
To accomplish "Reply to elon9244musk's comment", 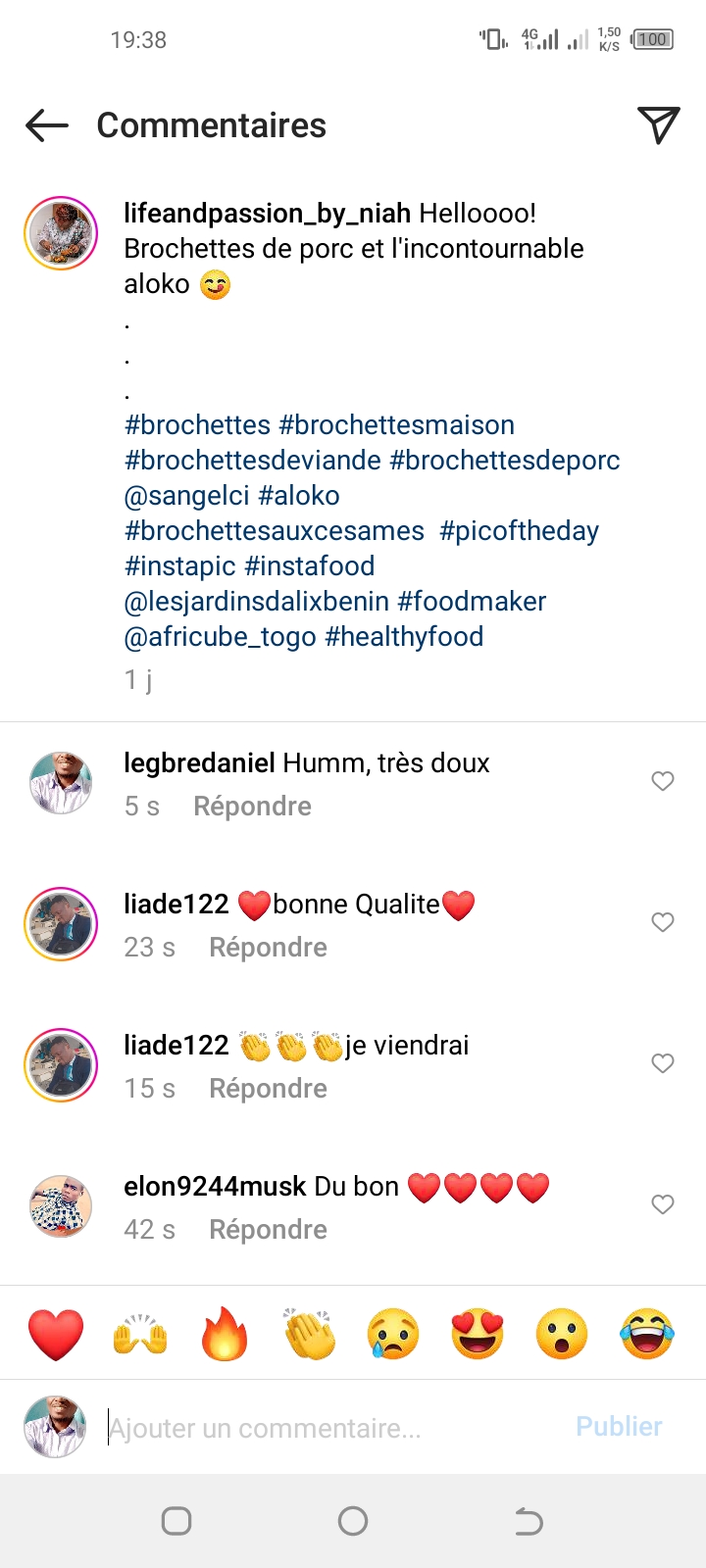I will 268,1230.
